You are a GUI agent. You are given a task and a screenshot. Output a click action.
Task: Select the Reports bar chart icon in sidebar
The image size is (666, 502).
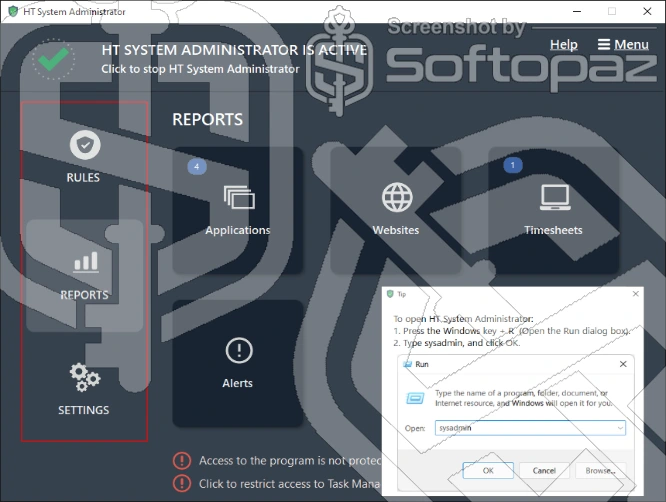[86, 262]
